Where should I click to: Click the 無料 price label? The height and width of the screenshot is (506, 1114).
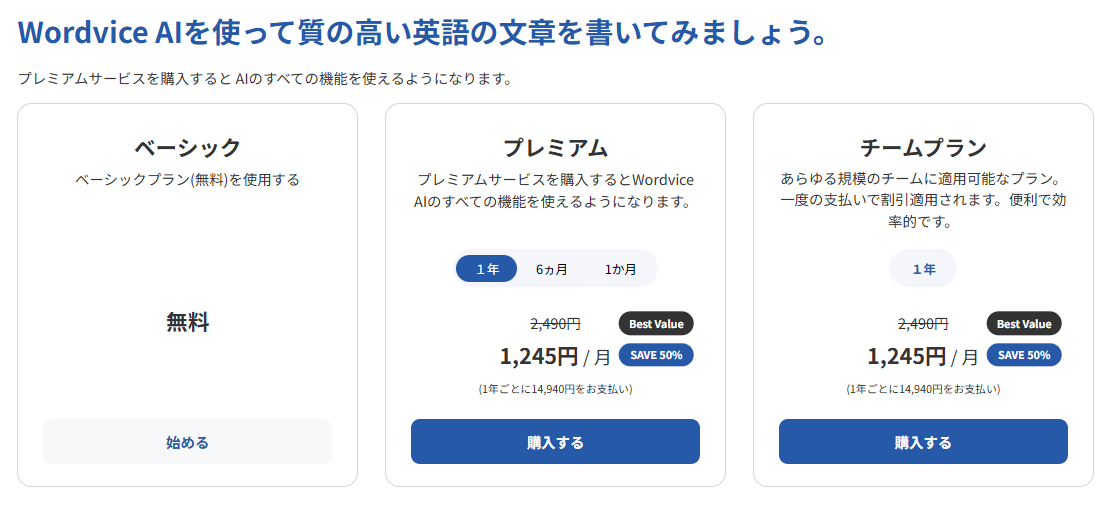tap(187, 323)
